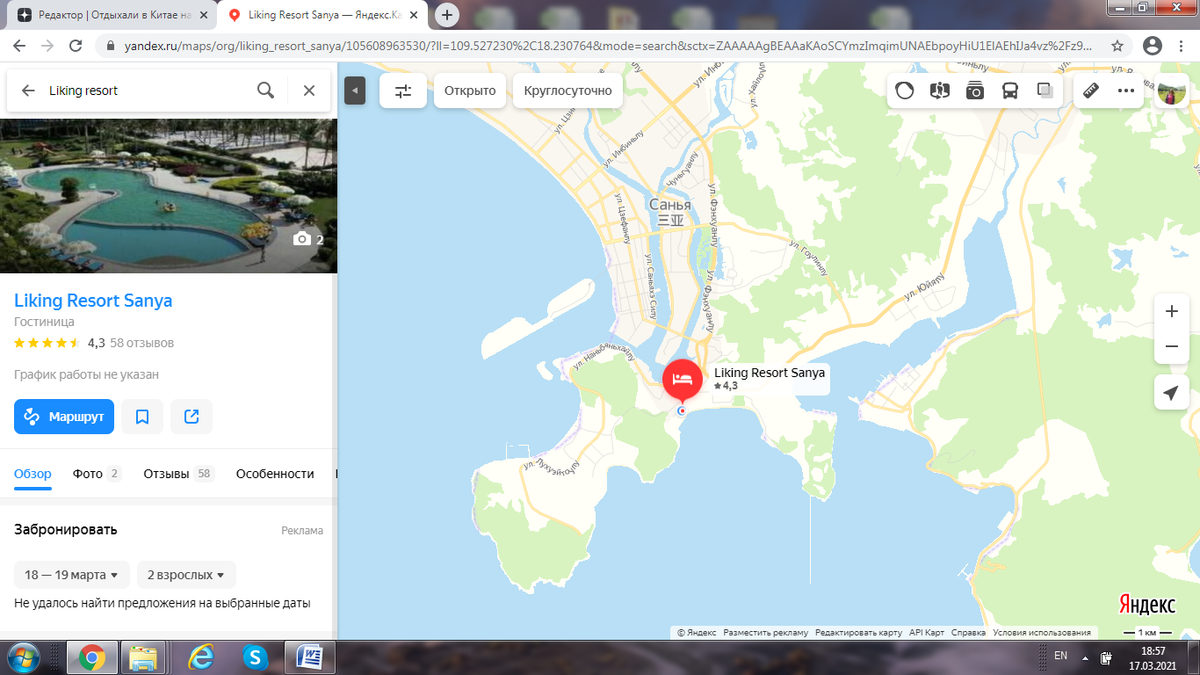
Task: Open the '2 взрослых' guests dropdown
Action: pos(186,575)
